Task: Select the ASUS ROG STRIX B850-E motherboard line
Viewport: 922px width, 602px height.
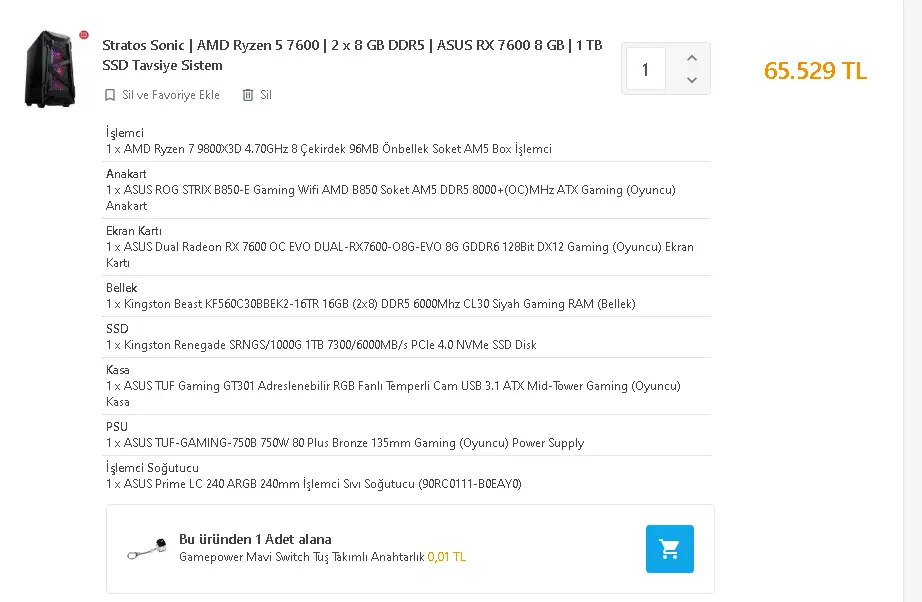Action: pos(390,198)
